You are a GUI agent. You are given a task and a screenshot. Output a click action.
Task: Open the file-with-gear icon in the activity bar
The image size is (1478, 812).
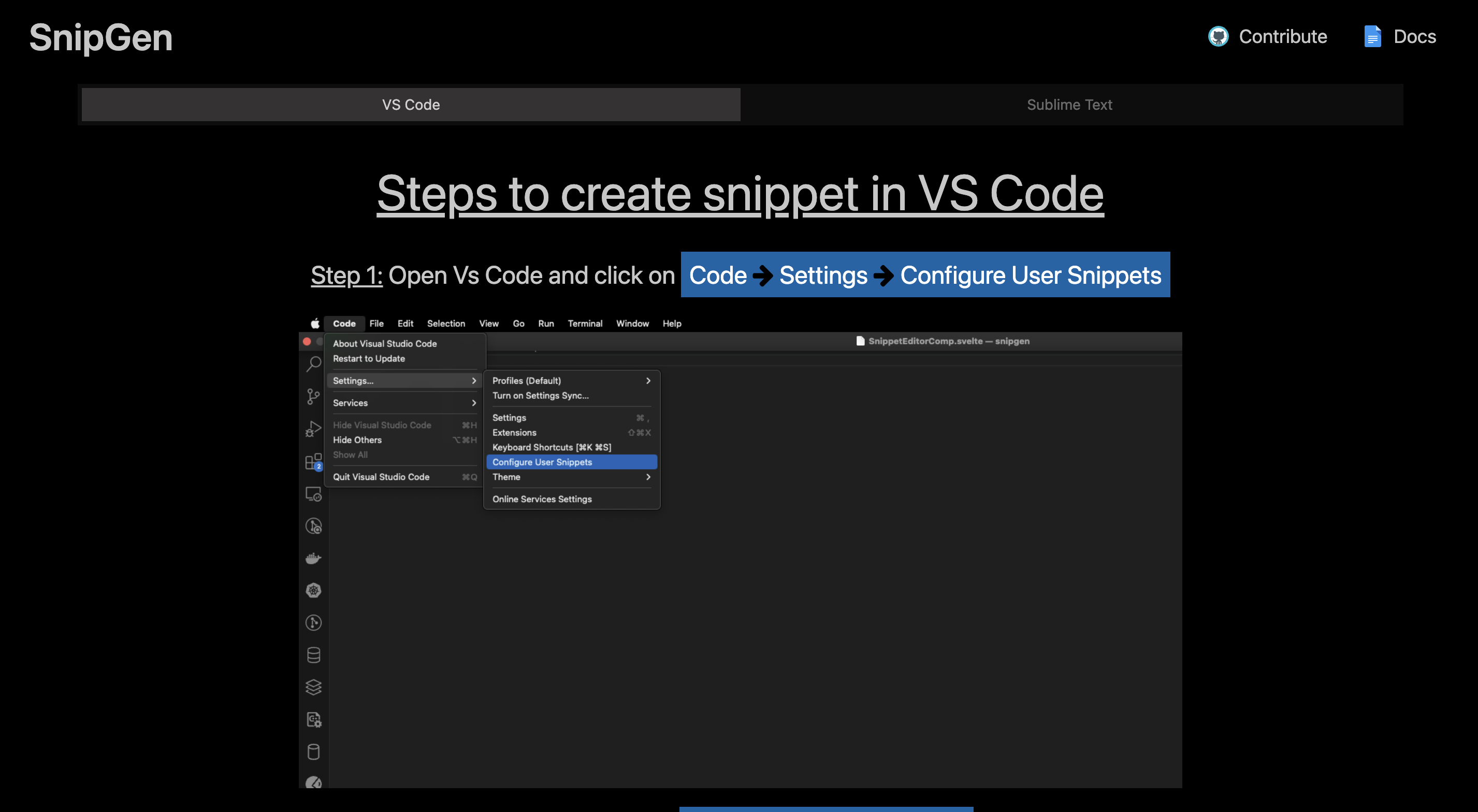tap(313, 720)
